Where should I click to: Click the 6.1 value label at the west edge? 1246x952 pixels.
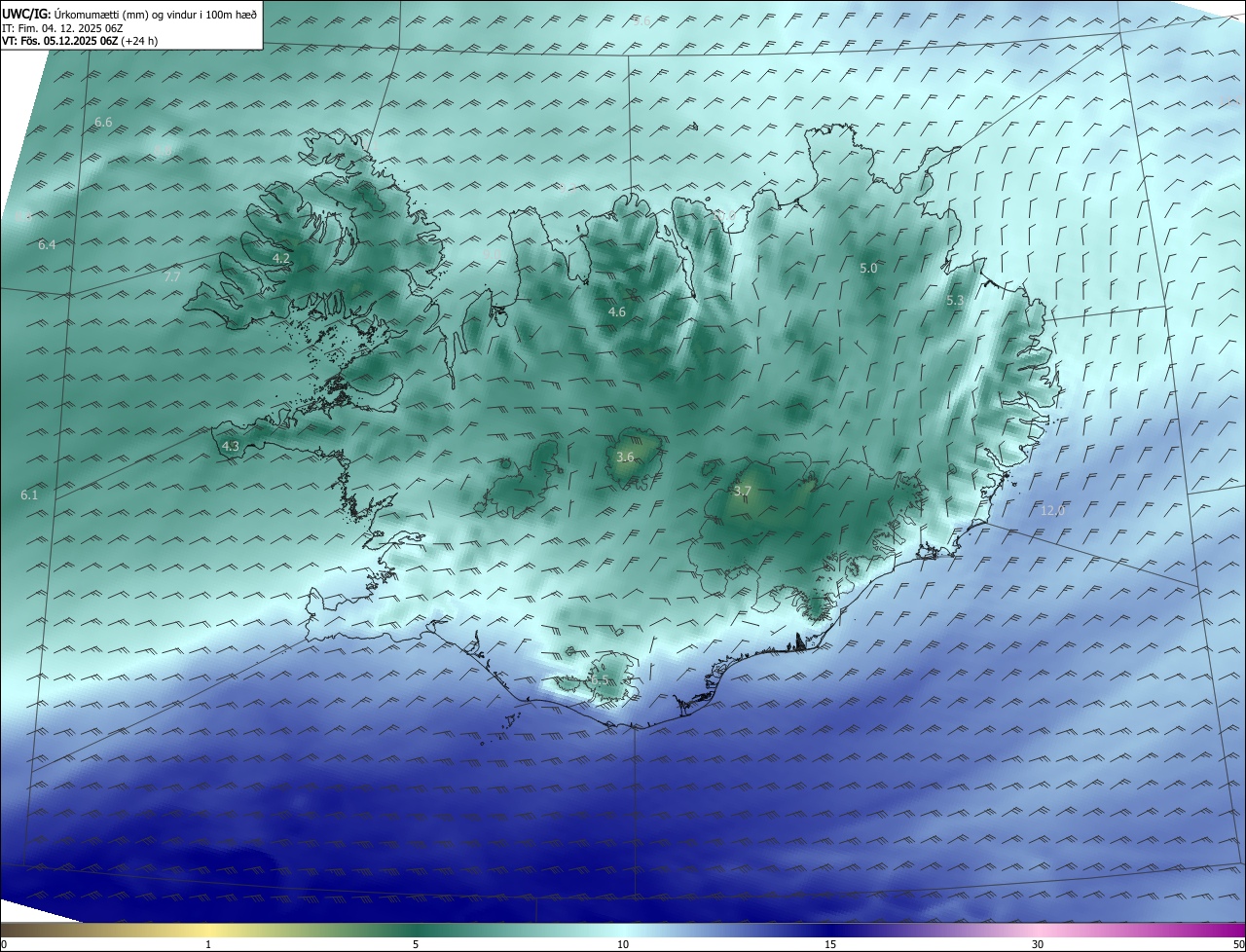click(x=29, y=495)
